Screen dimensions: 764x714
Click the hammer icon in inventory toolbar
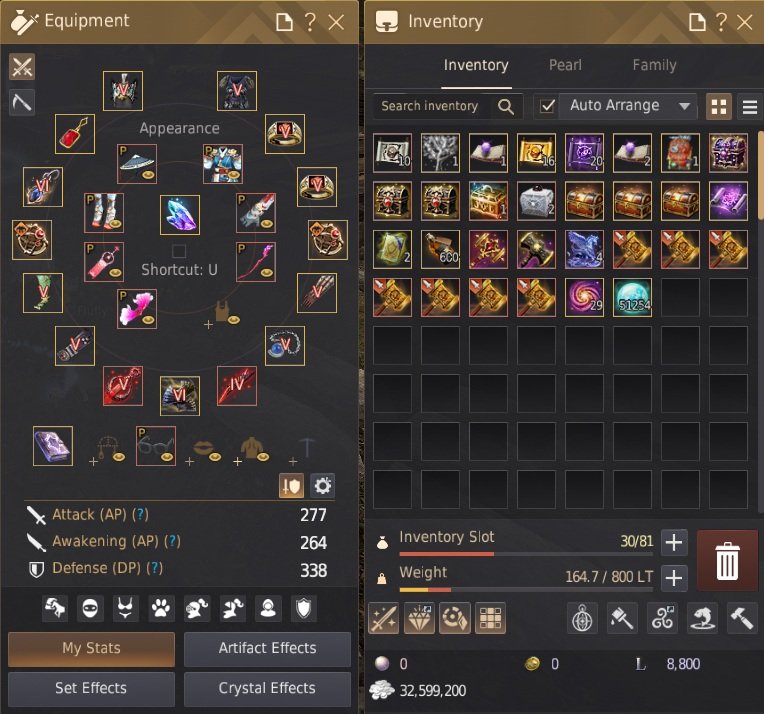(742, 618)
